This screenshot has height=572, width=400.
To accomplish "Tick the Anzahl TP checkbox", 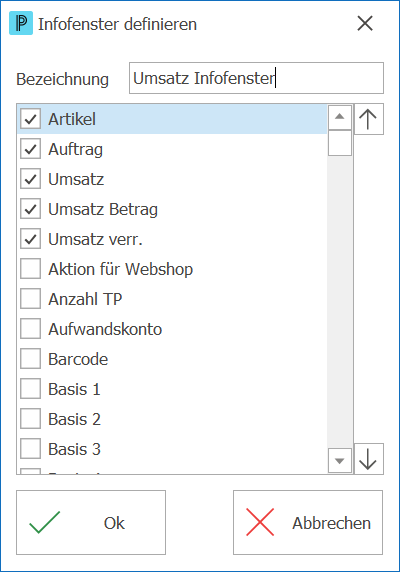I will click(x=30, y=299).
